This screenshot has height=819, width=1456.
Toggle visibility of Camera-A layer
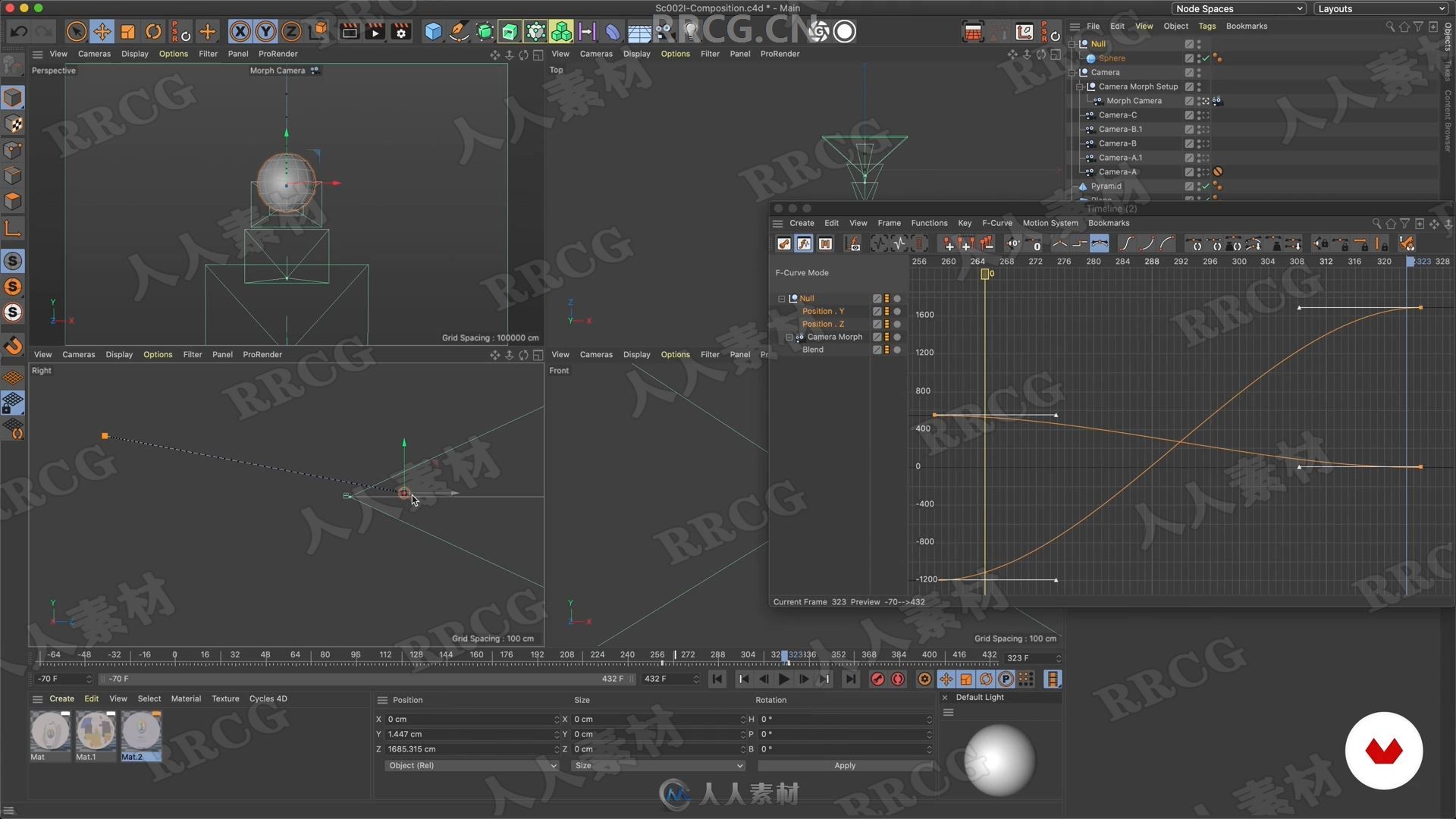(1197, 170)
